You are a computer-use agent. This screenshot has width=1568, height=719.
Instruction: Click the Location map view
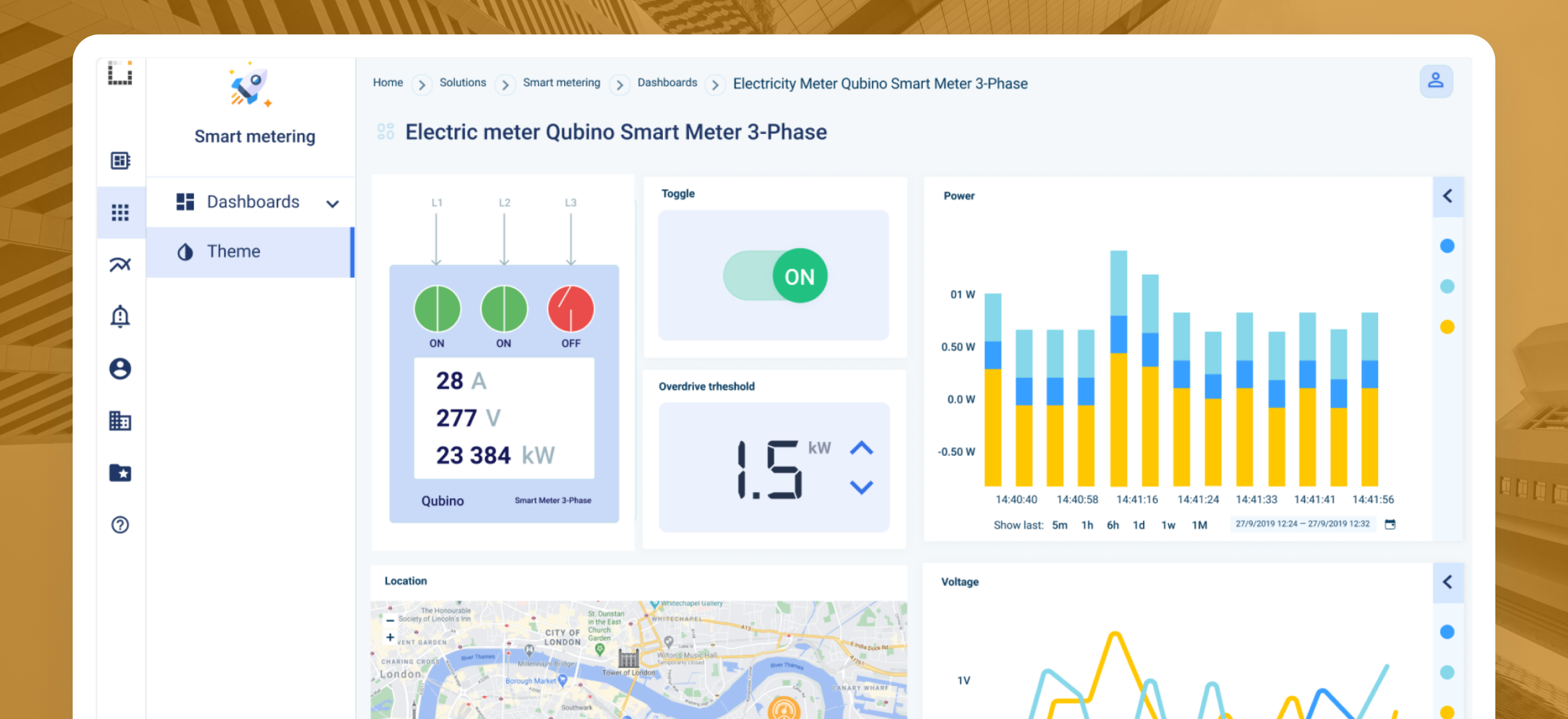(639, 660)
